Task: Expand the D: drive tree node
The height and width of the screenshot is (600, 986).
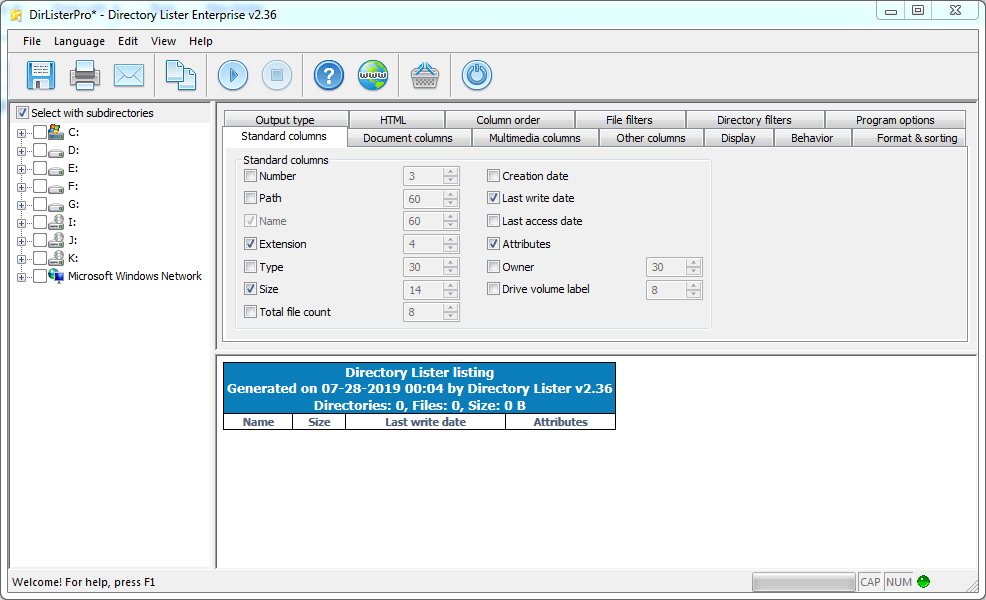Action: 21,151
